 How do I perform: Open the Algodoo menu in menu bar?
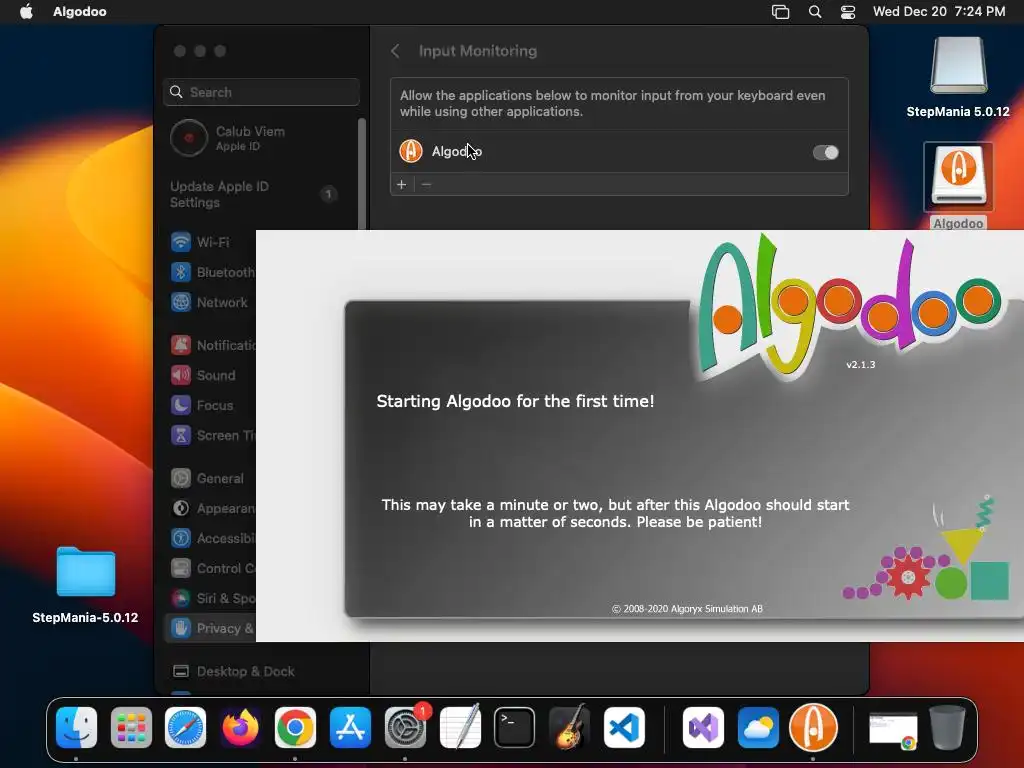point(80,11)
